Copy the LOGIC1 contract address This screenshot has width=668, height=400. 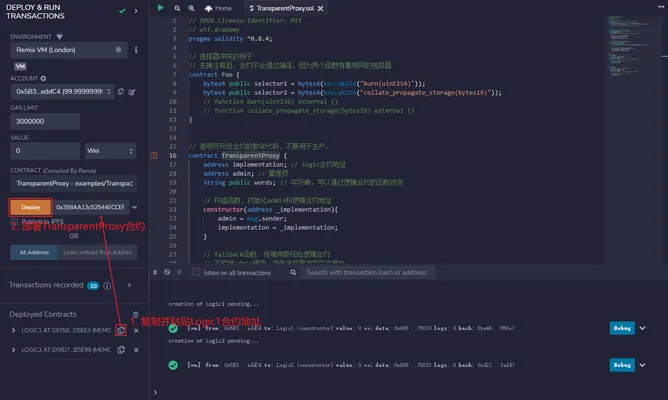[x=121, y=330]
